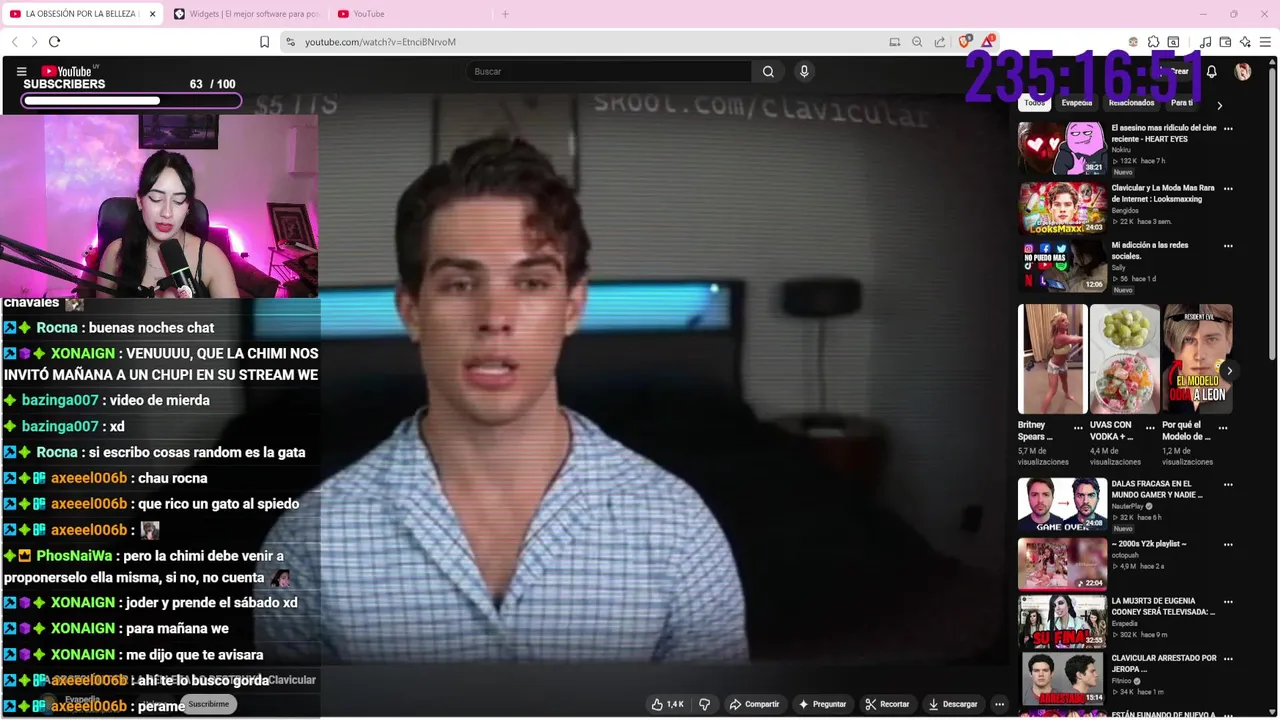This screenshot has height=720, width=1280.
Task: Select the 'Para ti' filter chip
Action: tap(1182, 103)
